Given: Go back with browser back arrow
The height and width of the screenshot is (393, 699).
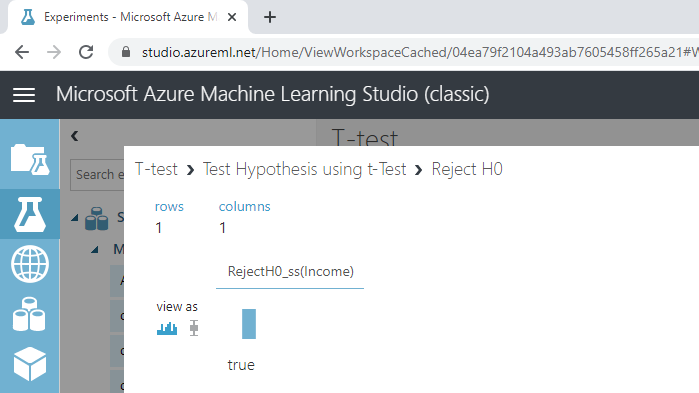Looking at the screenshot, I should pos(21,53).
